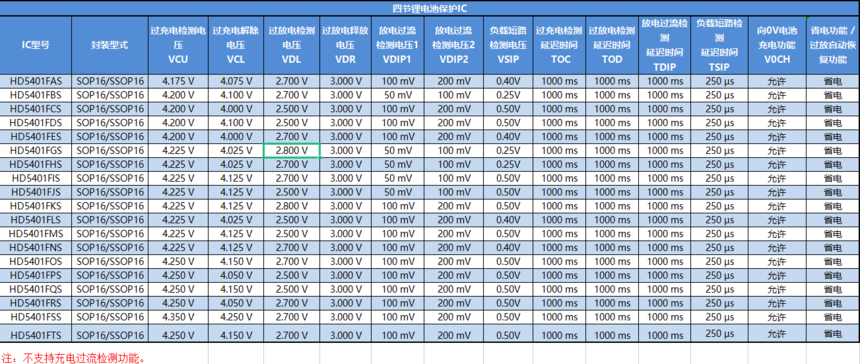Click the 4.350 V cell in HD5401FSS row
This screenshot has height=364, width=860.
point(178,317)
